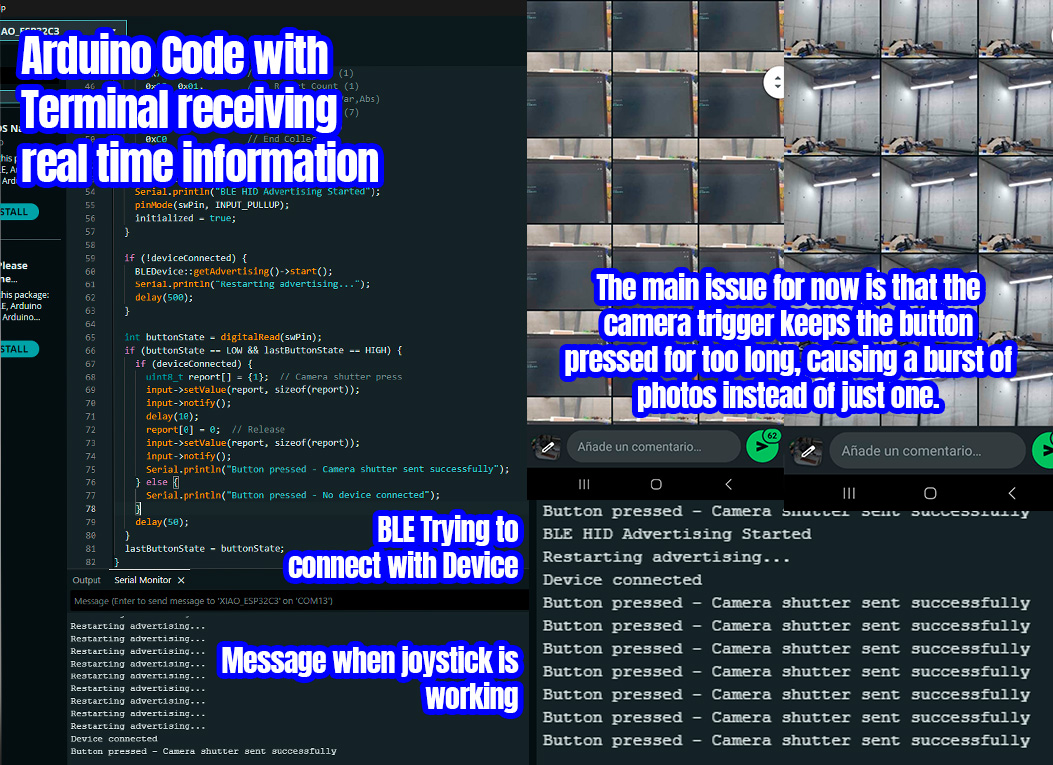Image resolution: width=1053 pixels, height=765 pixels.
Task: Click the 'uint8_t report[] = {1};' line
Action: (x=207, y=377)
